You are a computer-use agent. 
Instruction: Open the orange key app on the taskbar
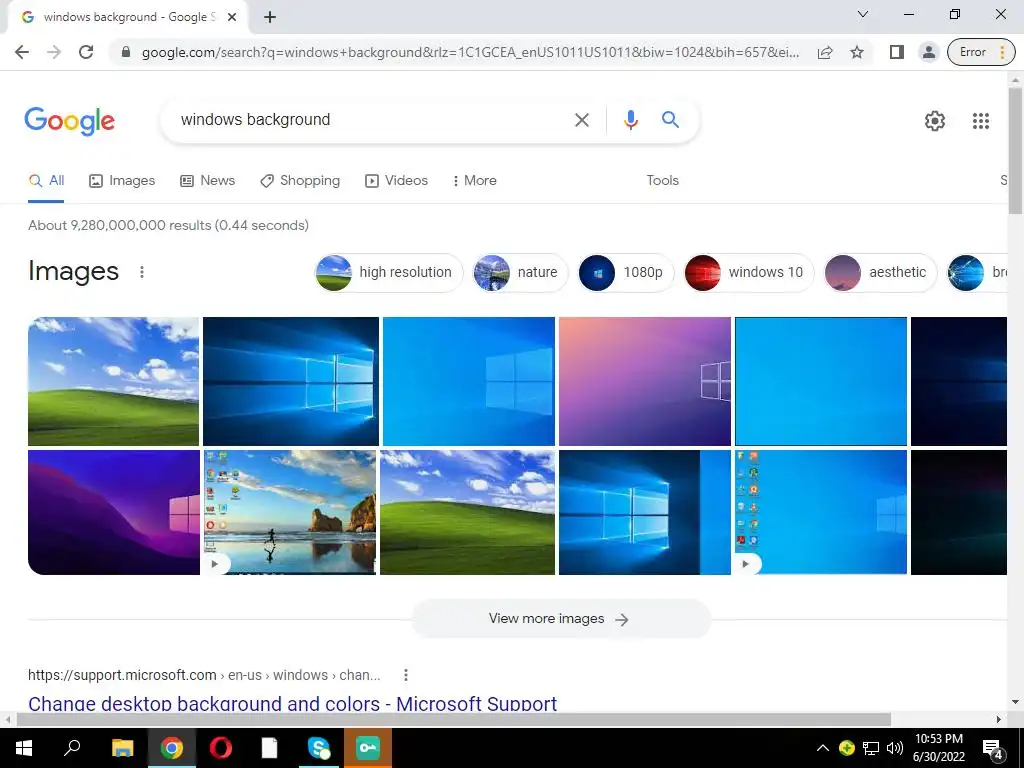coord(368,748)
